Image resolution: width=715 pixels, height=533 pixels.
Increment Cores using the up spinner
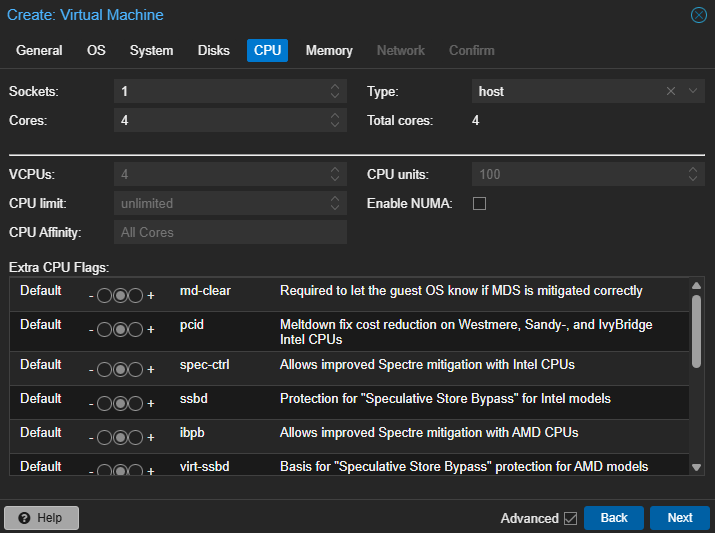335,115
